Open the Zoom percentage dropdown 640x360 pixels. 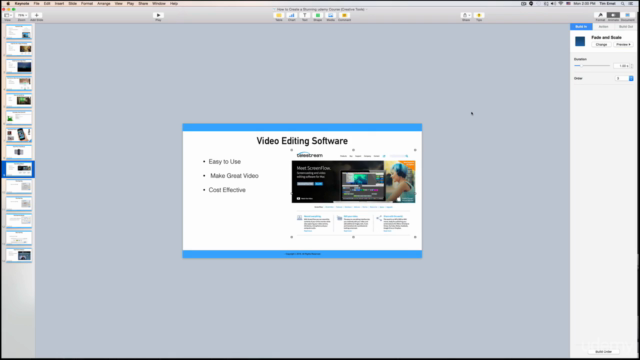(22, 15)
